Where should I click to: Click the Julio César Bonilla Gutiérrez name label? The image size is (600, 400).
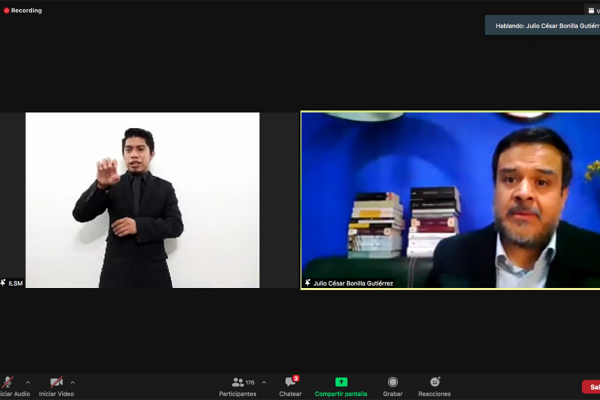tap(353, 283)
